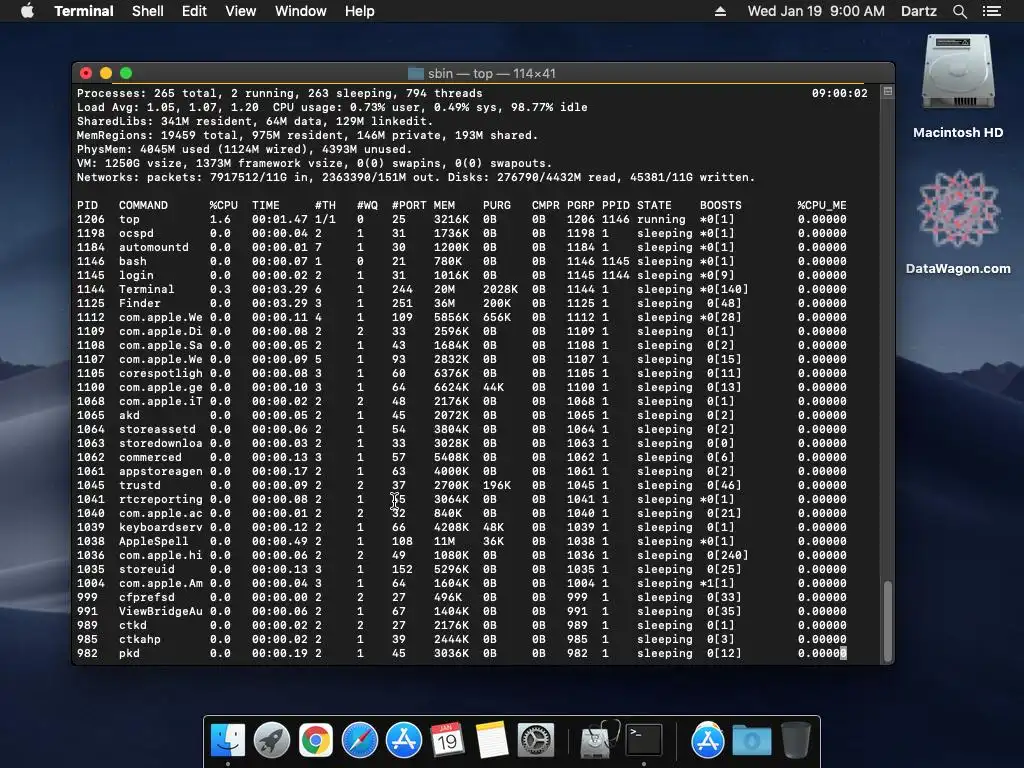The image size is (1024, 768).
Task: Click the 'top' command in PID 1206 row
Action: tap(129, 219)
